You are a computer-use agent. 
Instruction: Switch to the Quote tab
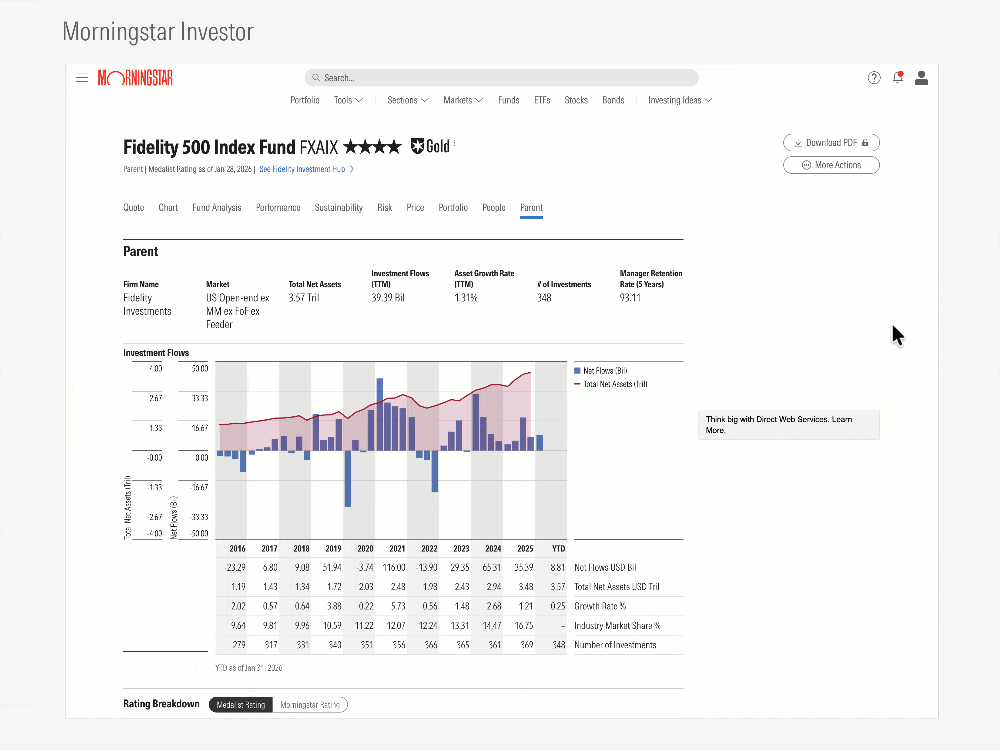134,208
